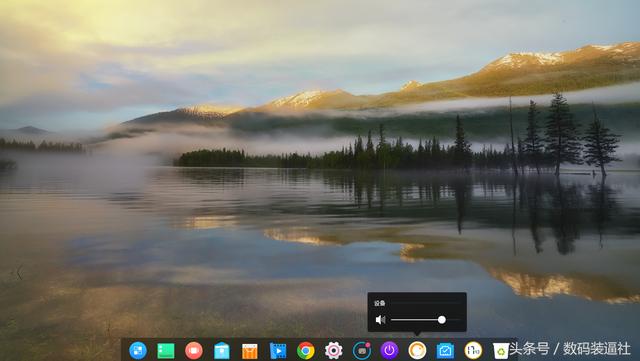Viewport: 640px width, 361px height.
Task: Click the red show desktop dock icon
Action: tap(194, 350)
